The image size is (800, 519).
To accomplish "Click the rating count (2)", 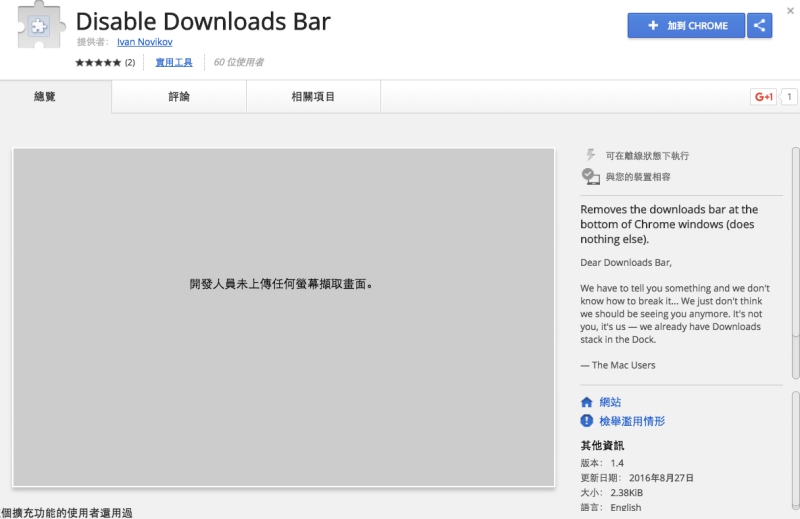I will (x=130, y=62).
